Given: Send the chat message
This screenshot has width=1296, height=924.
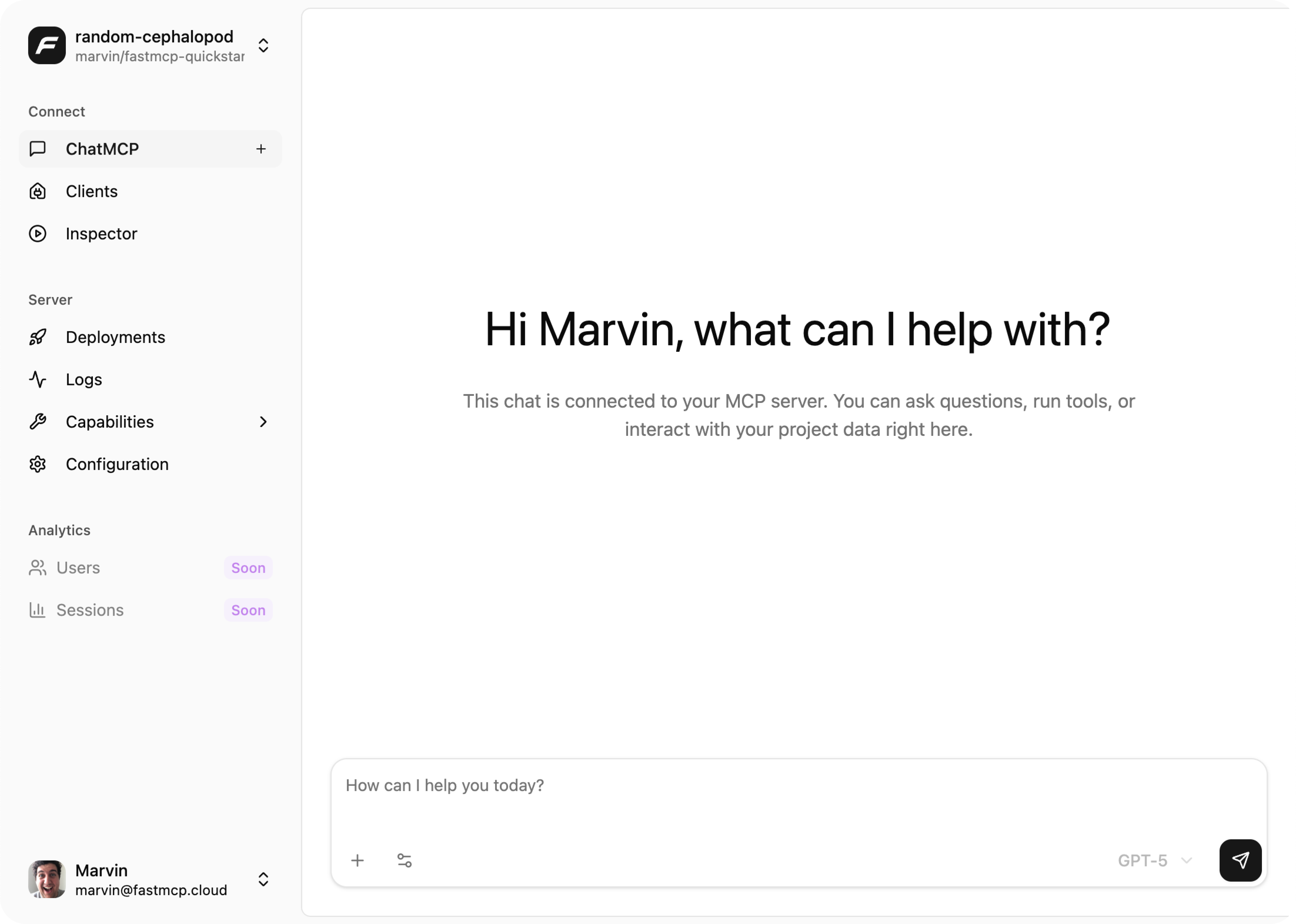Looking at the screenshot, I should 1241,860.
